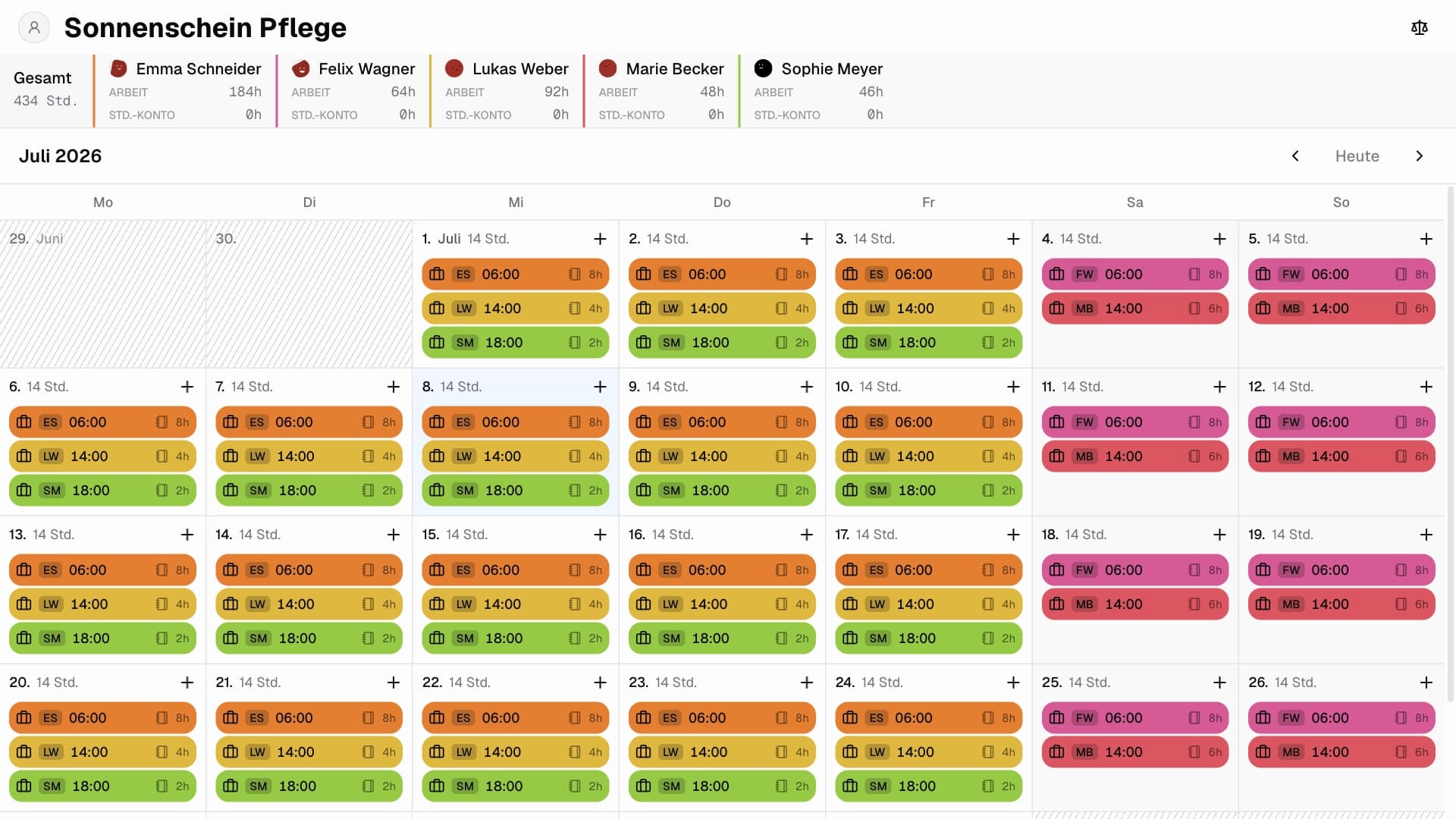Add shift on day 17

1013,535
